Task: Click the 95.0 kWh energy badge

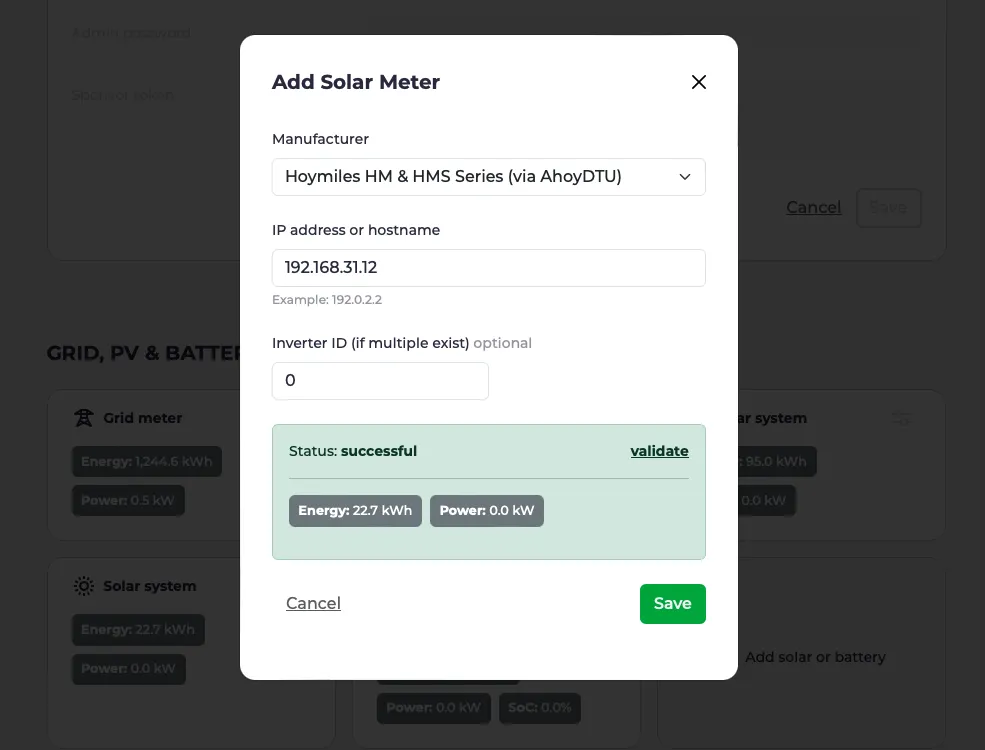Action: click(777, 462)
